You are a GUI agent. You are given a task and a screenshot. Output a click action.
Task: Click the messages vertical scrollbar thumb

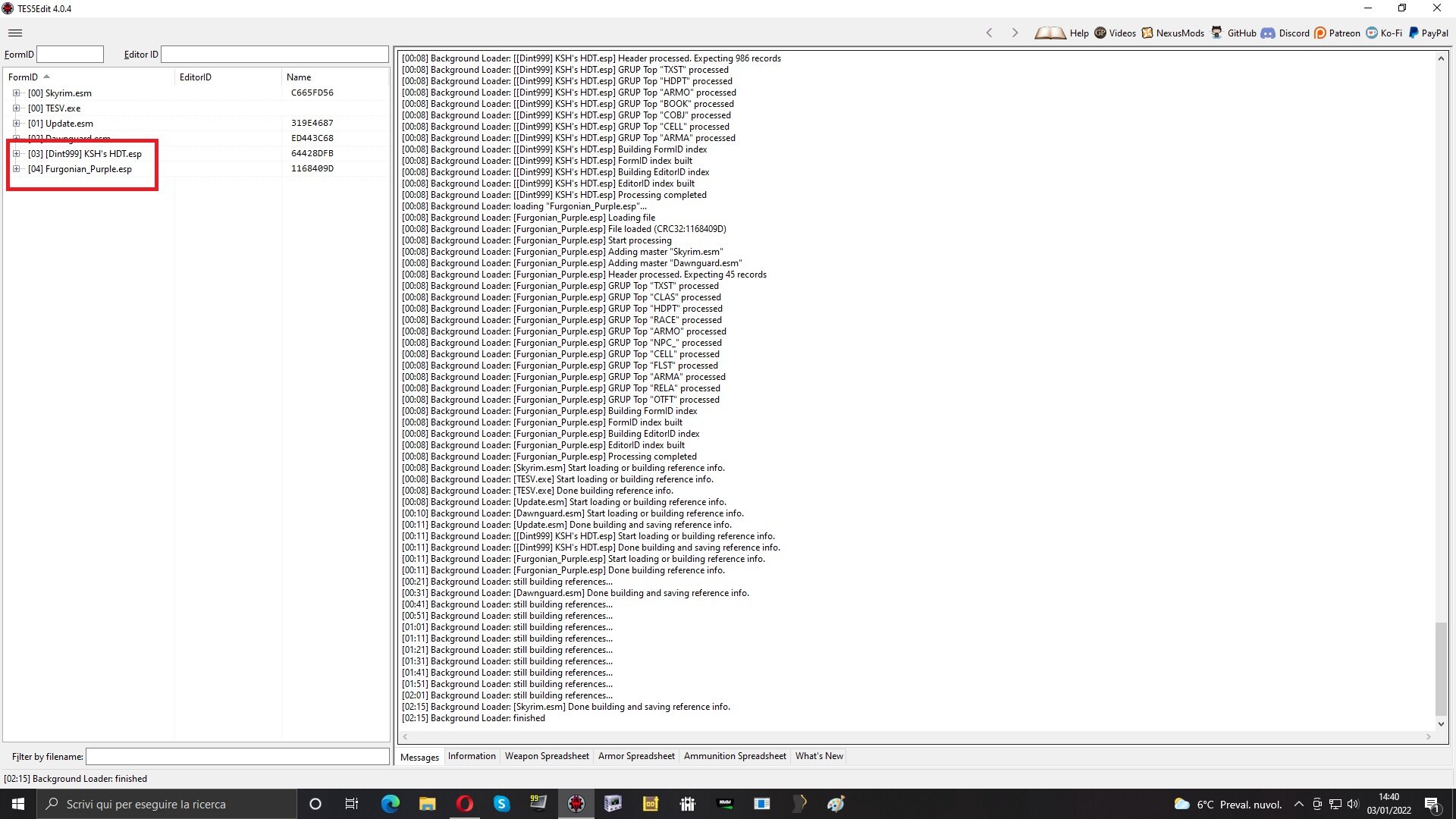click(x=1441, y=667)
